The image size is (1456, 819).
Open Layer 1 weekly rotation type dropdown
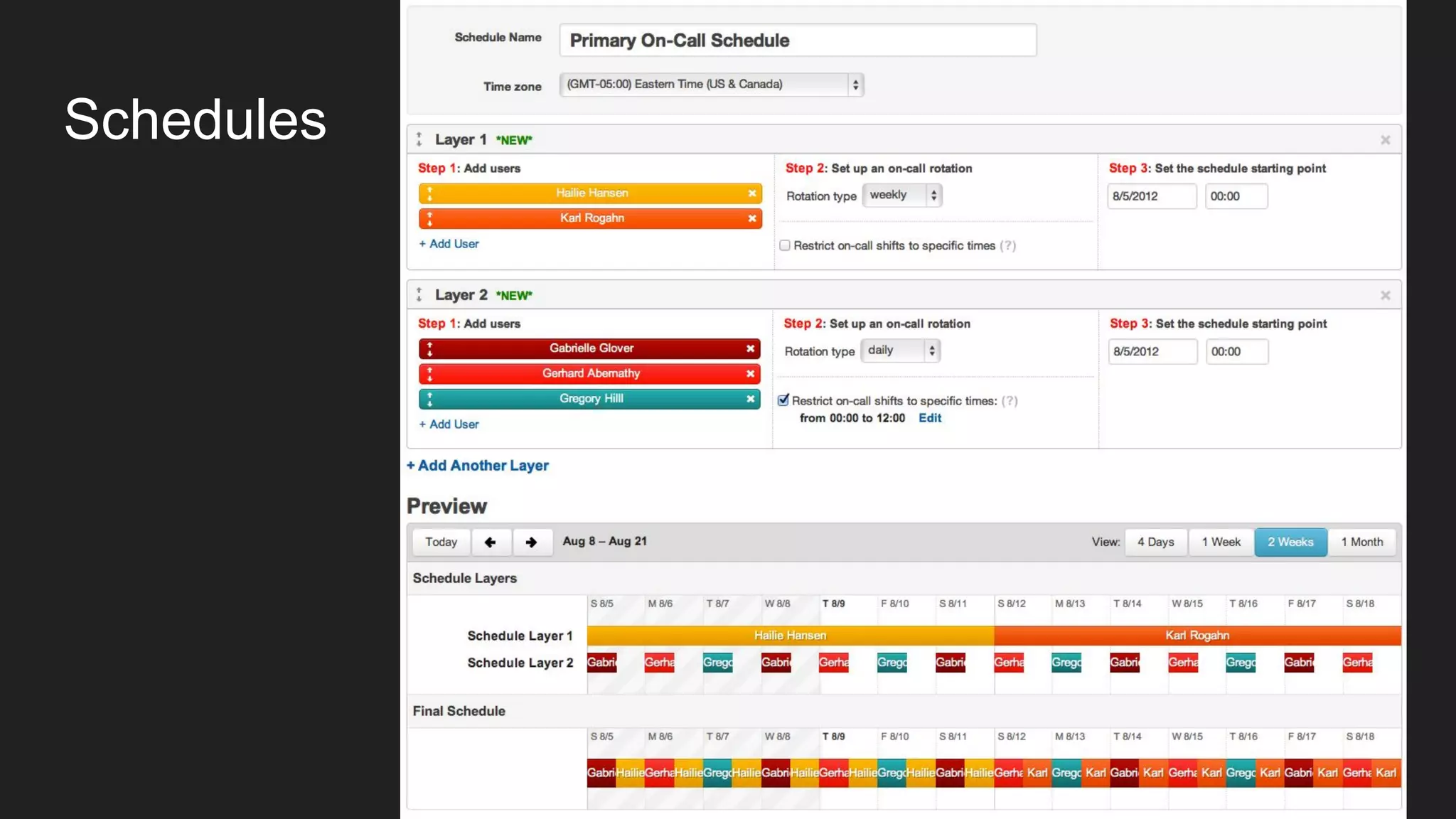point(901,196)
